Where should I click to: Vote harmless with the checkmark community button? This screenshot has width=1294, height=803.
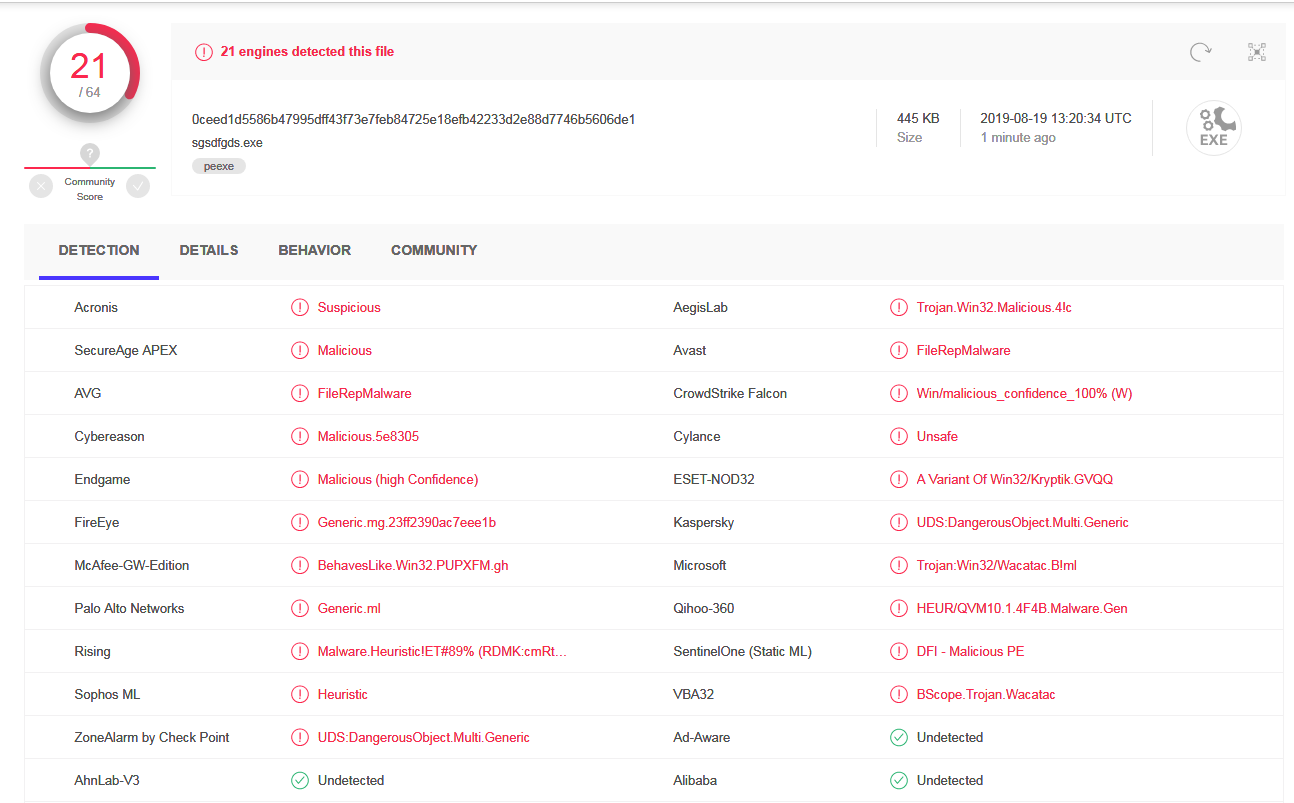click(138, 186)
